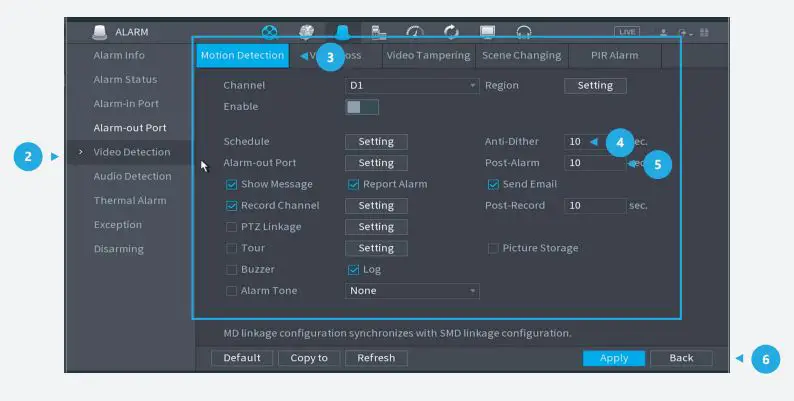
Task: Open Audio Detection in the sidebar
Action: pyautogui.click(x=132, y=176)
